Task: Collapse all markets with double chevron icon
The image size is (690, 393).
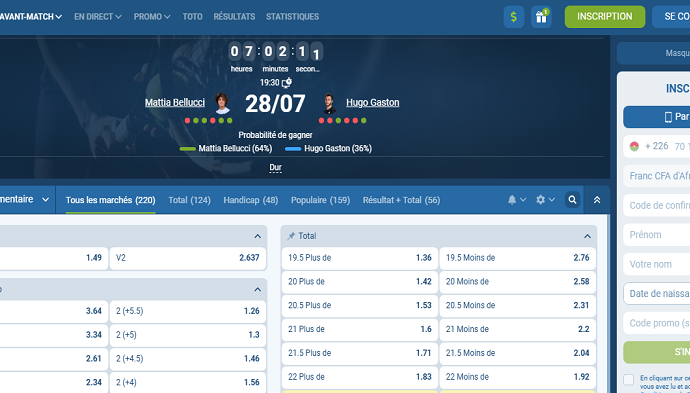Action: point(597,200)
